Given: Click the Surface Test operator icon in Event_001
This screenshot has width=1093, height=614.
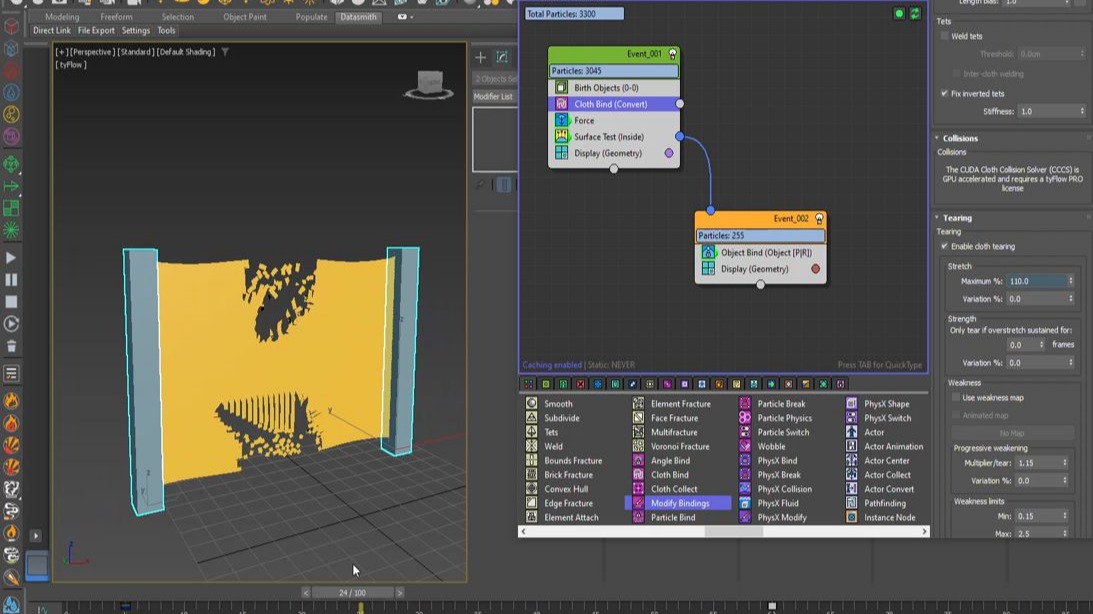Looking at the screenshot, I should click(561, 137).
